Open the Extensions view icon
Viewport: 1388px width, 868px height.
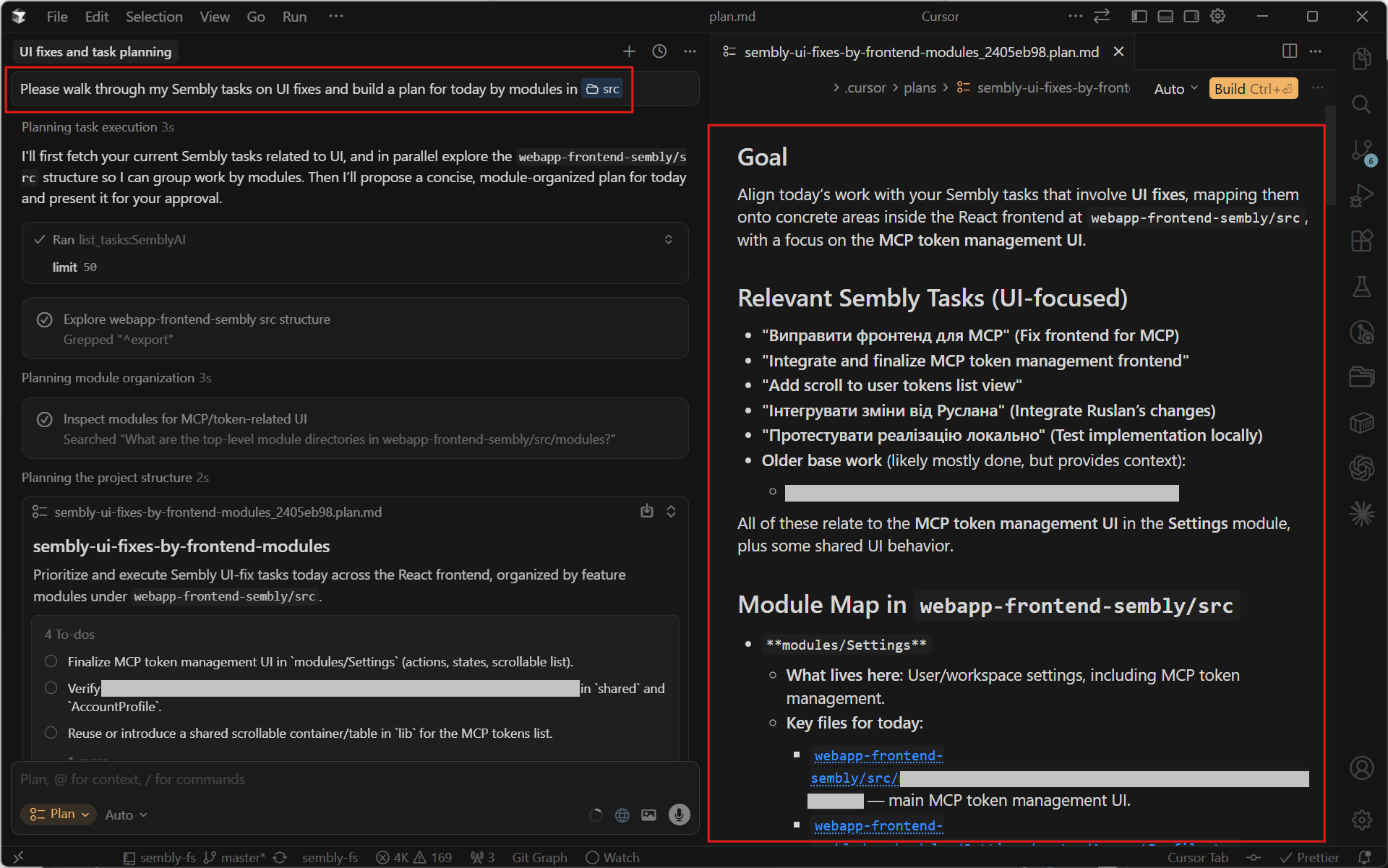coord(1362,241)
